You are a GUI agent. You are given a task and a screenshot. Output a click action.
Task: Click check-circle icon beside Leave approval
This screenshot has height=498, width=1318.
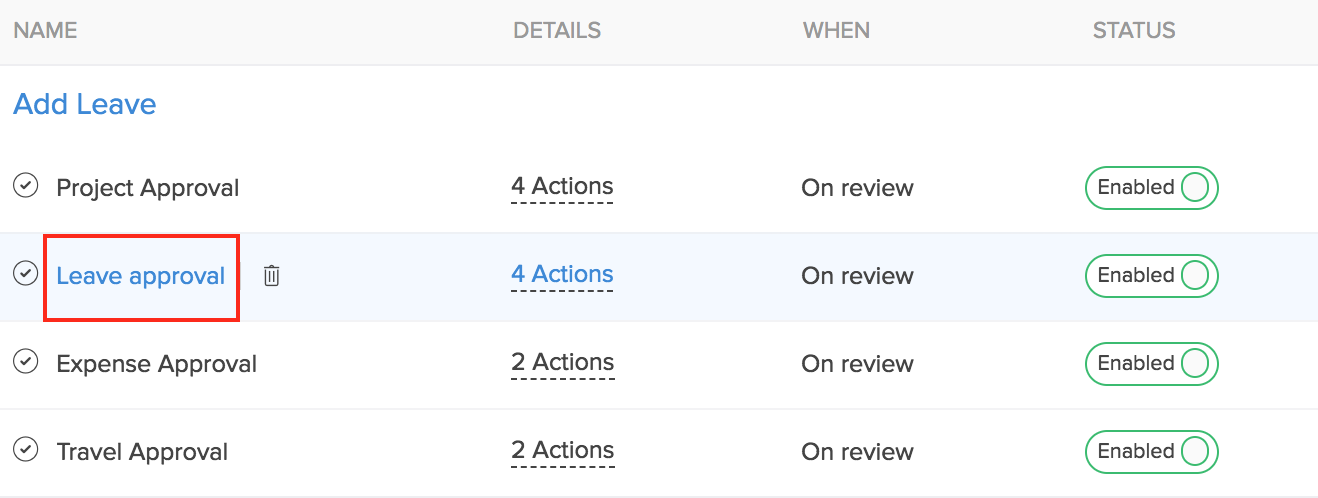point(25,274)
